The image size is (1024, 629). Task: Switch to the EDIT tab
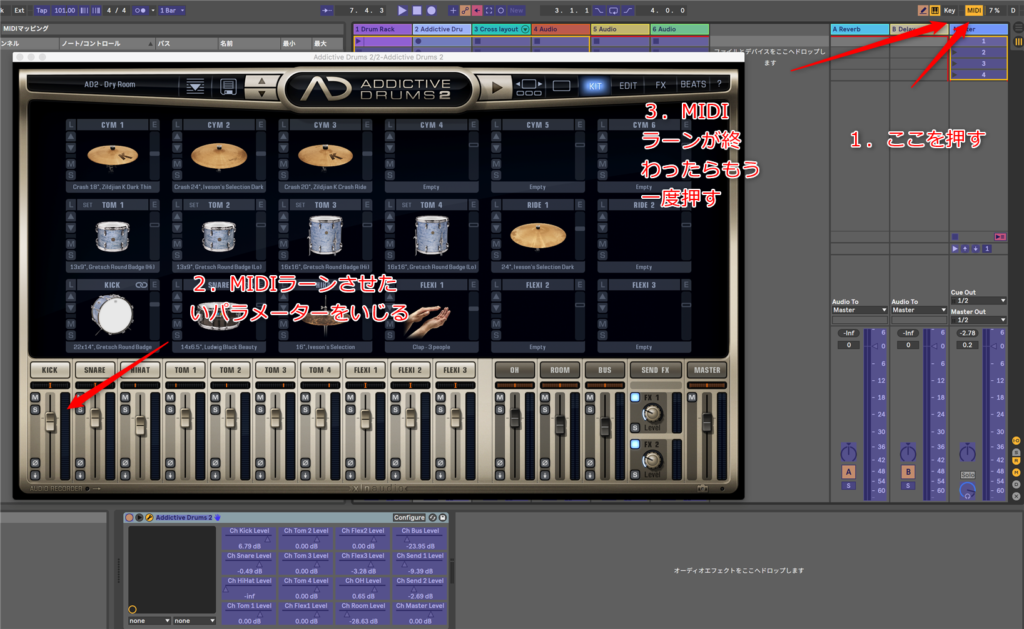pyautogui.click(x=627, y=86)
